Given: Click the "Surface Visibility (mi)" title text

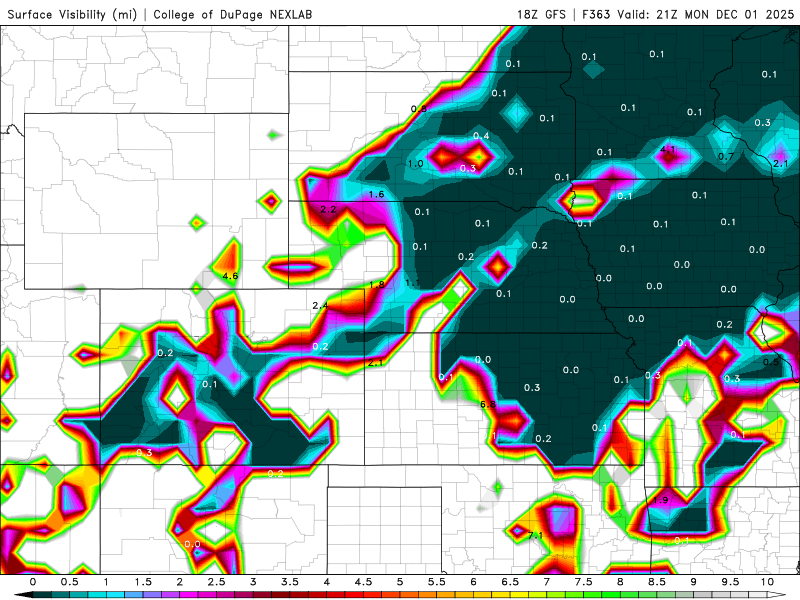Looking at the screenshot, I should tap(72, 14).
